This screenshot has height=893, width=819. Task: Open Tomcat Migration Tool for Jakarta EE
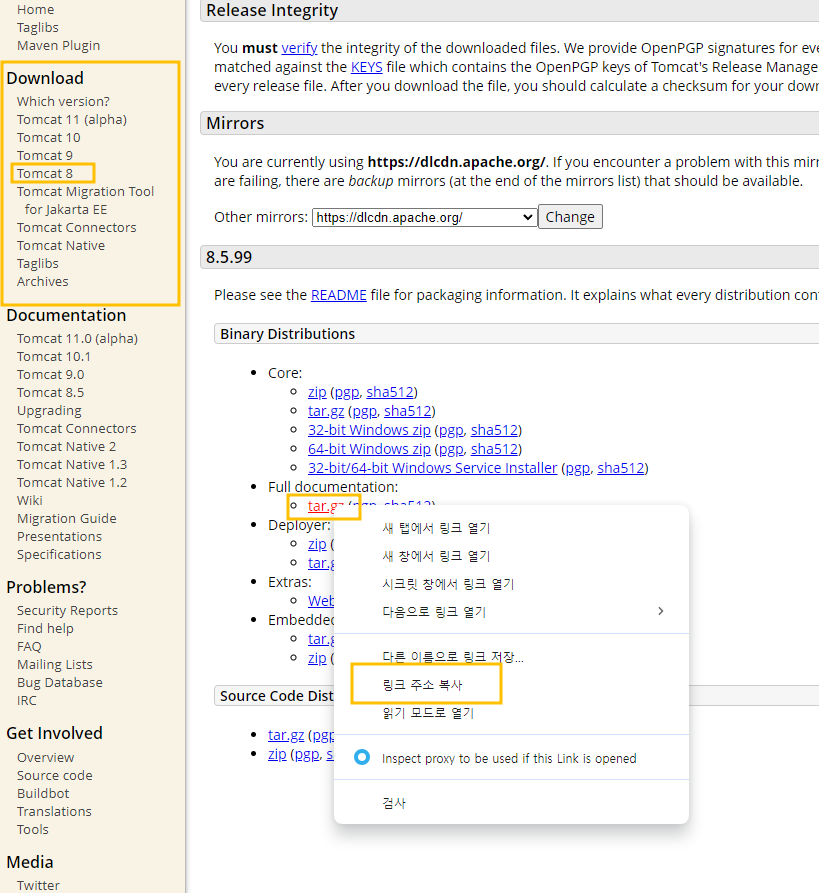85,200
